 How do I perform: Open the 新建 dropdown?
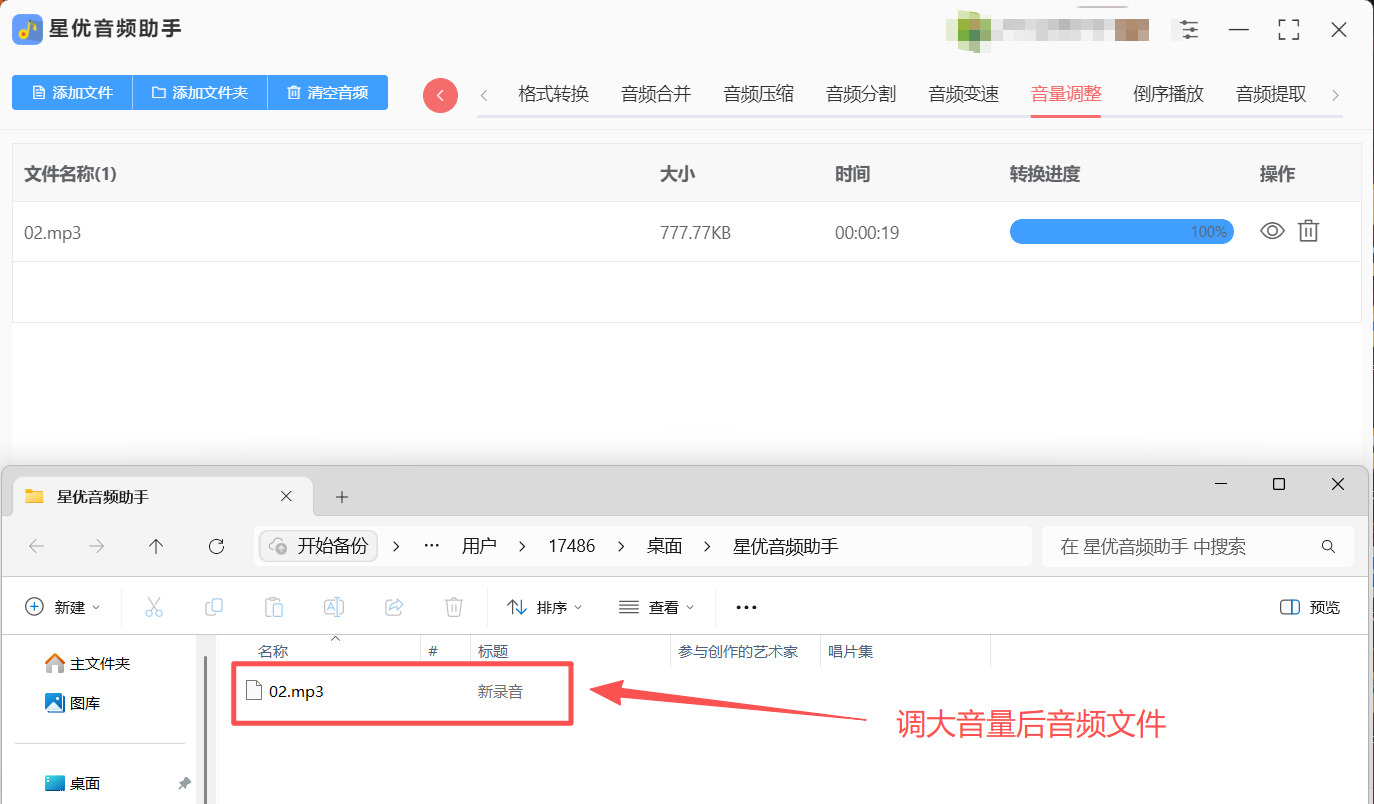coord(63,607)
